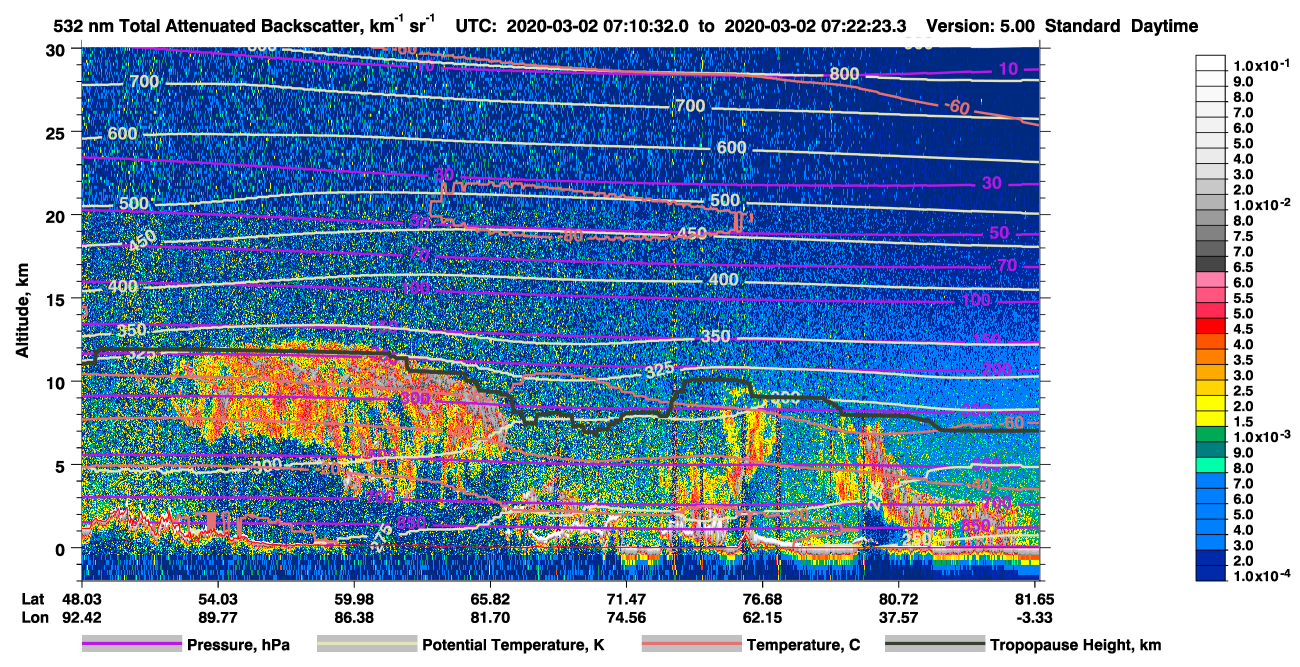Click the dark teal 9.0 colorbar swatch
This screenshot has height=667, width=1300.
click(1211, 451)
